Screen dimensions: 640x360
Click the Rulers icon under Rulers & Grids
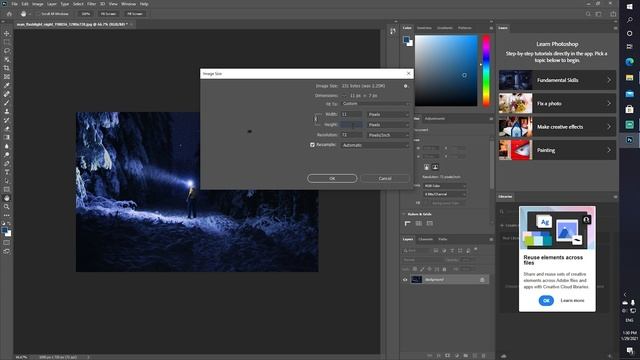pyautogui.click(x=408, y=223)
